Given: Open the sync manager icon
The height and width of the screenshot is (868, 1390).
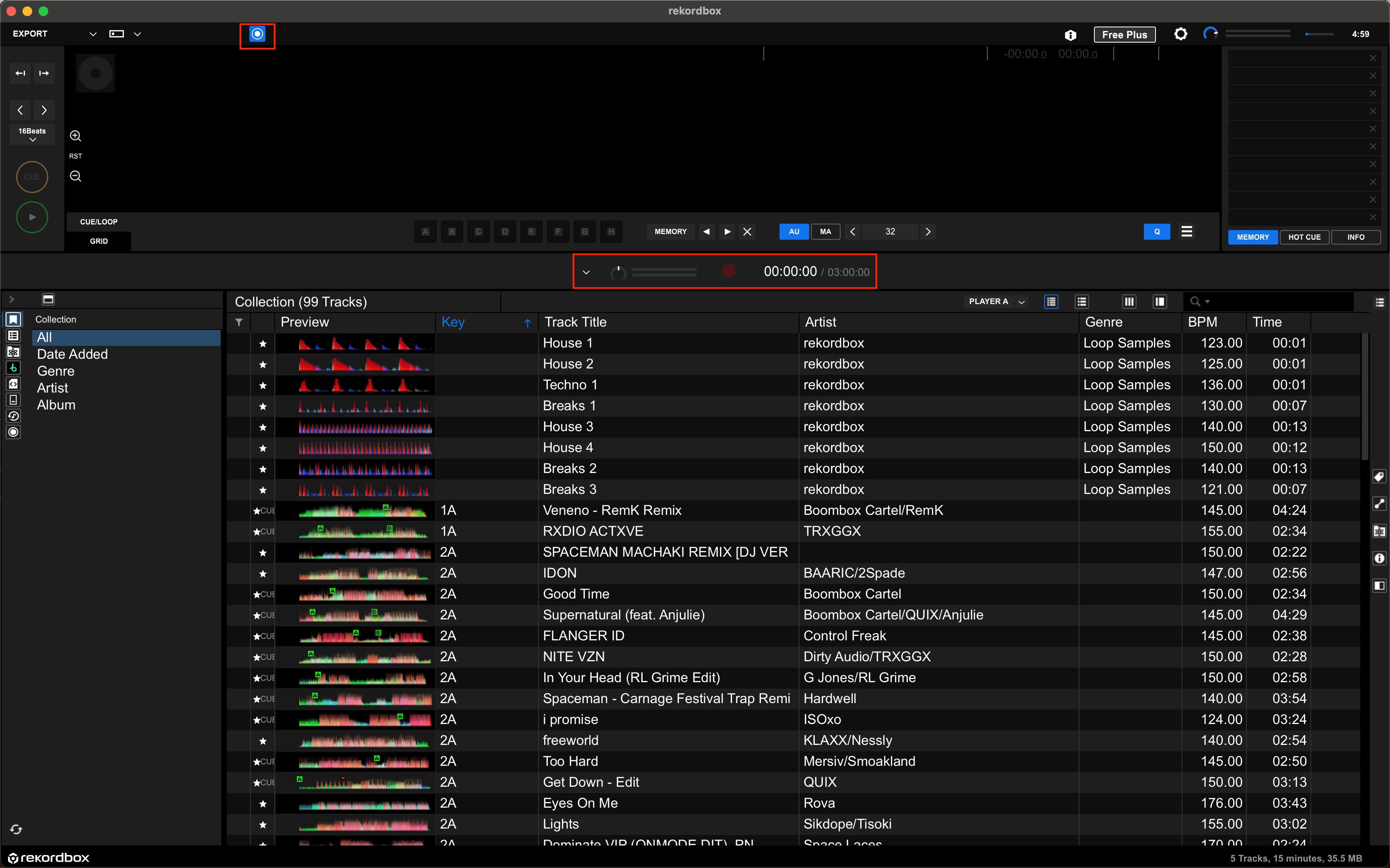Looking at the screenshot, I should tap(16, 829).
